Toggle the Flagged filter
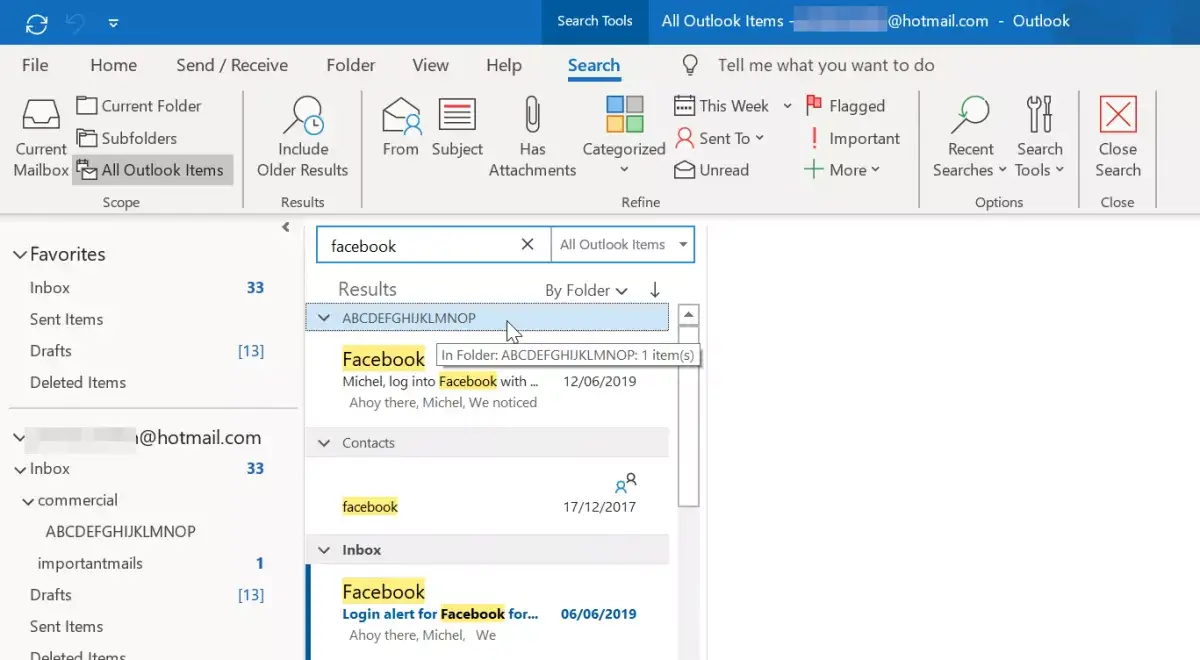Screen dimensions: 1200x660 pyautogui.click(x=845, y=106)
